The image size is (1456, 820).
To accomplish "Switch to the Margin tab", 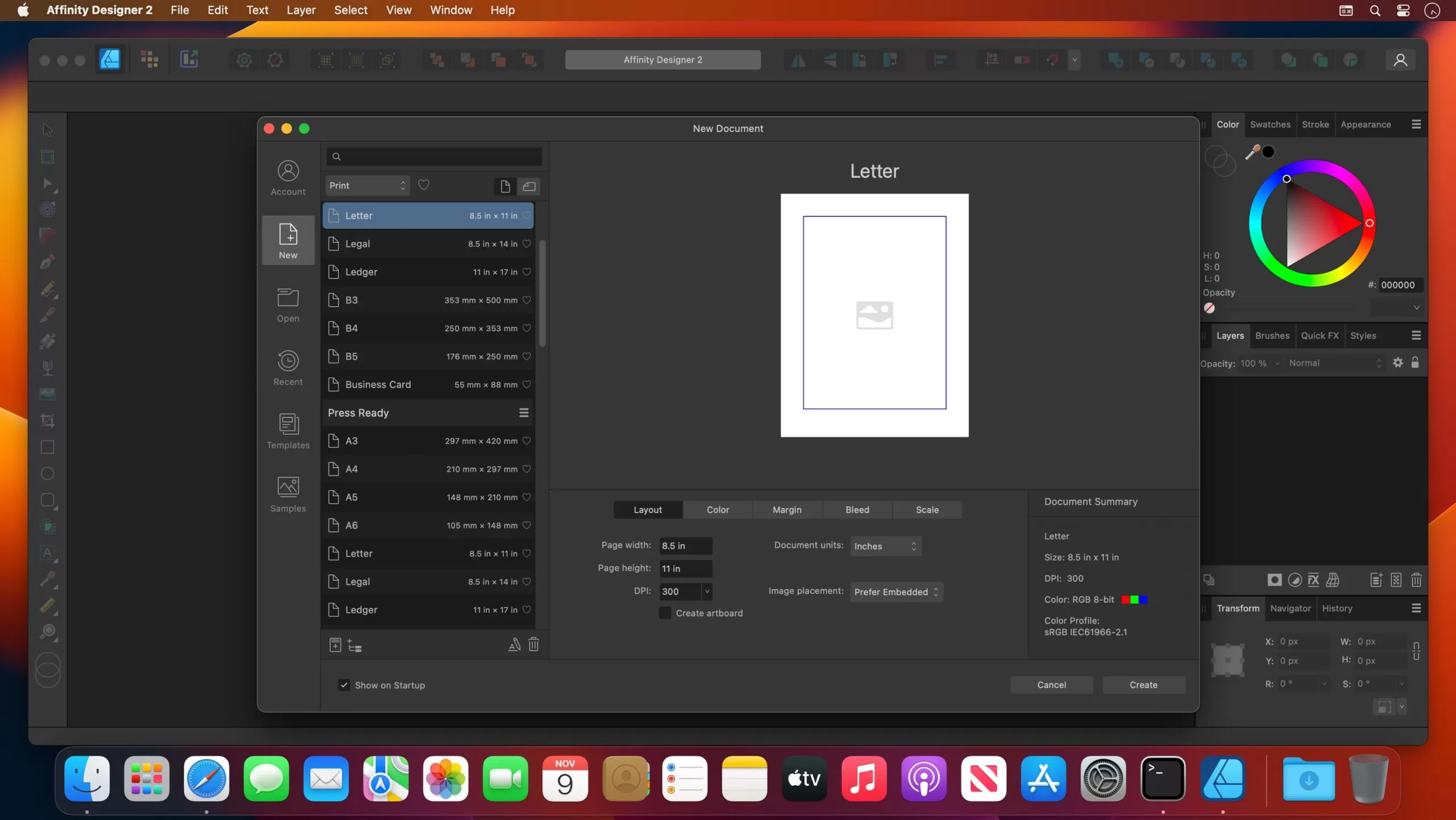I will 787,509.
